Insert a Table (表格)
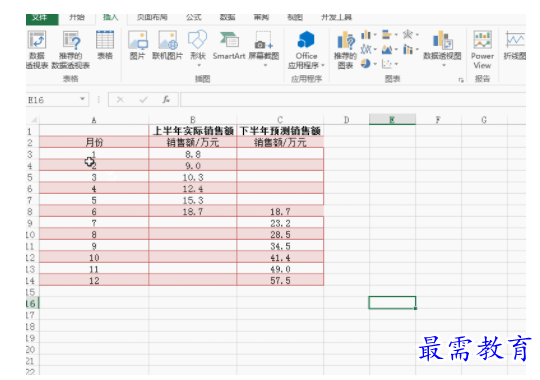This screenshot has height=380, width=540. [x=105, y=45]
